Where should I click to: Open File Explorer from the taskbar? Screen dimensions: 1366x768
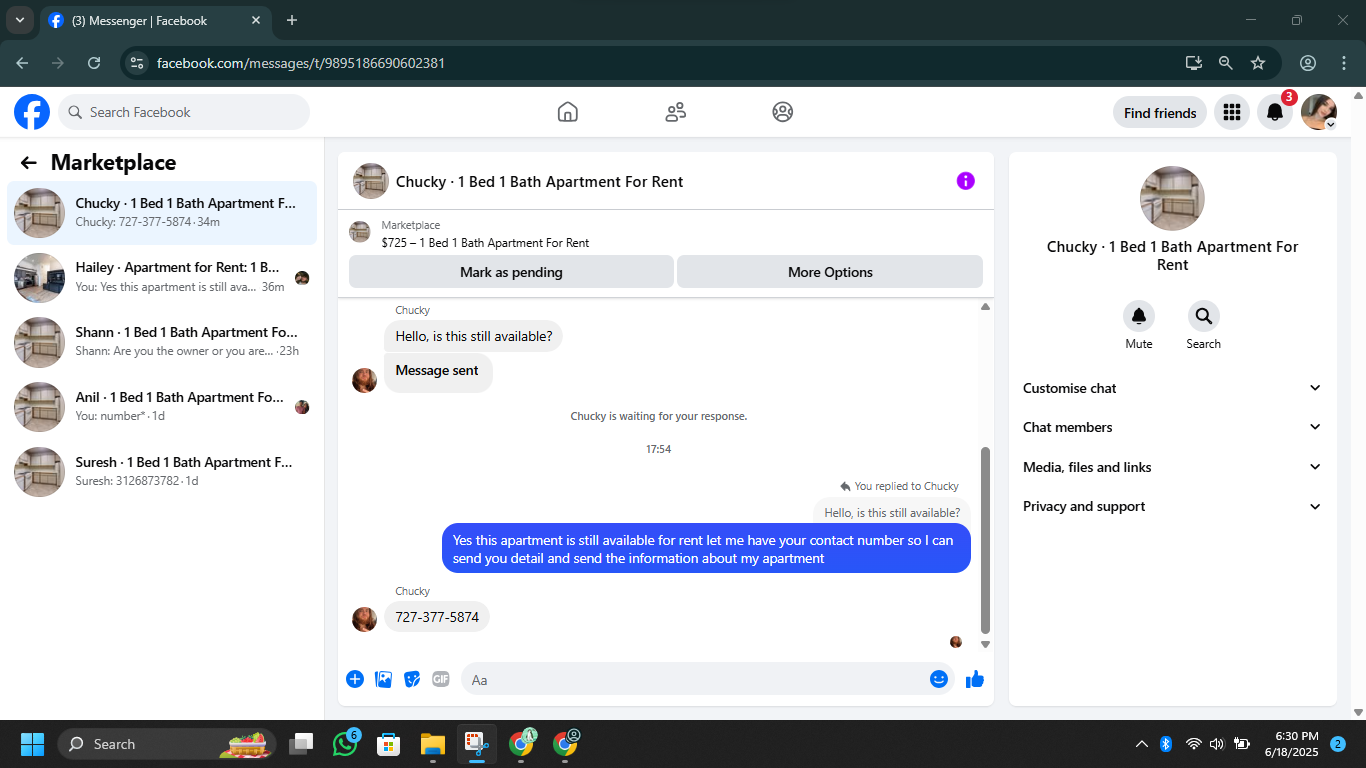pyautogui.click(x=432, y=744)
